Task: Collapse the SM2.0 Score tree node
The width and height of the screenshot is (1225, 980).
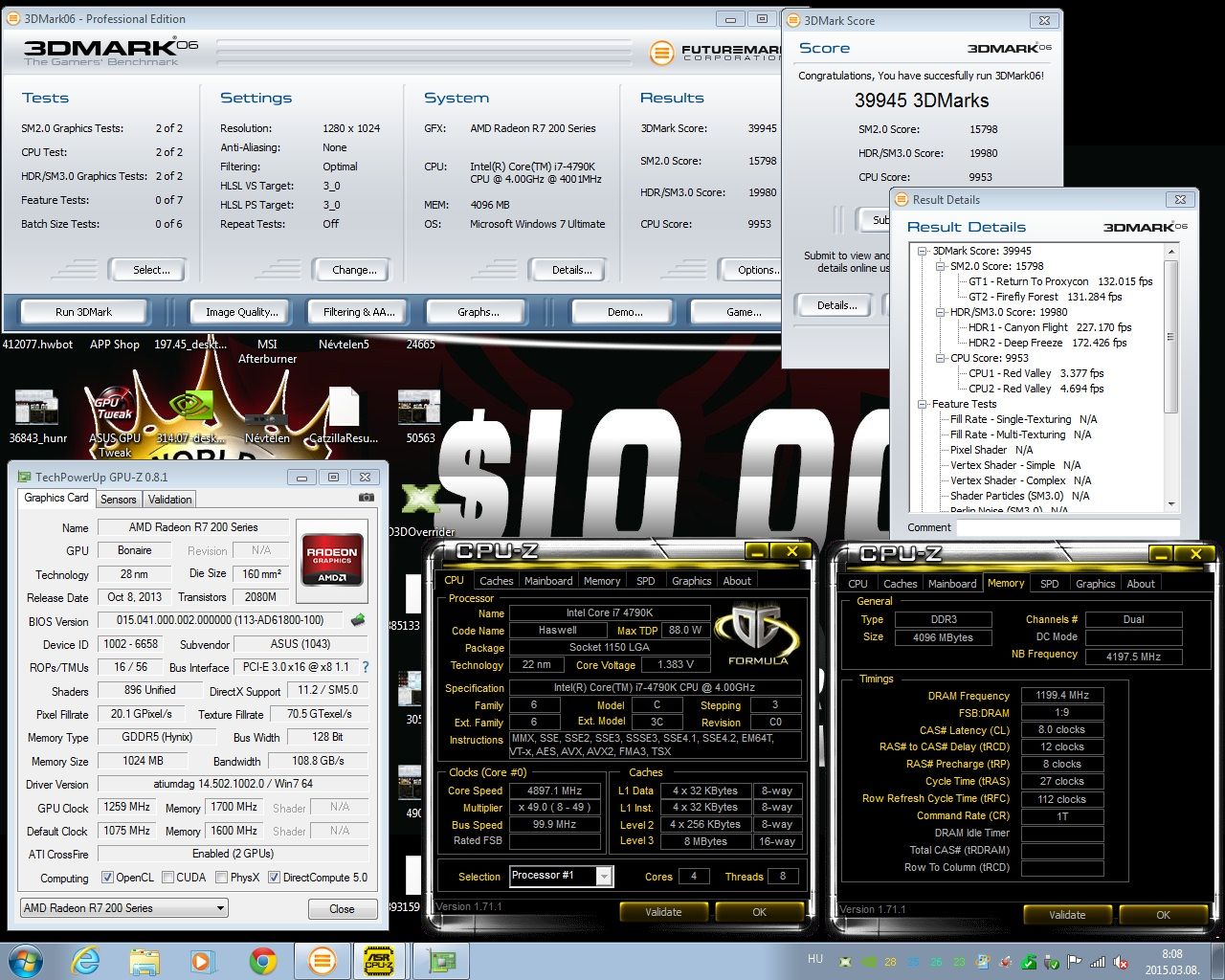Action: (x=941, y=266)
